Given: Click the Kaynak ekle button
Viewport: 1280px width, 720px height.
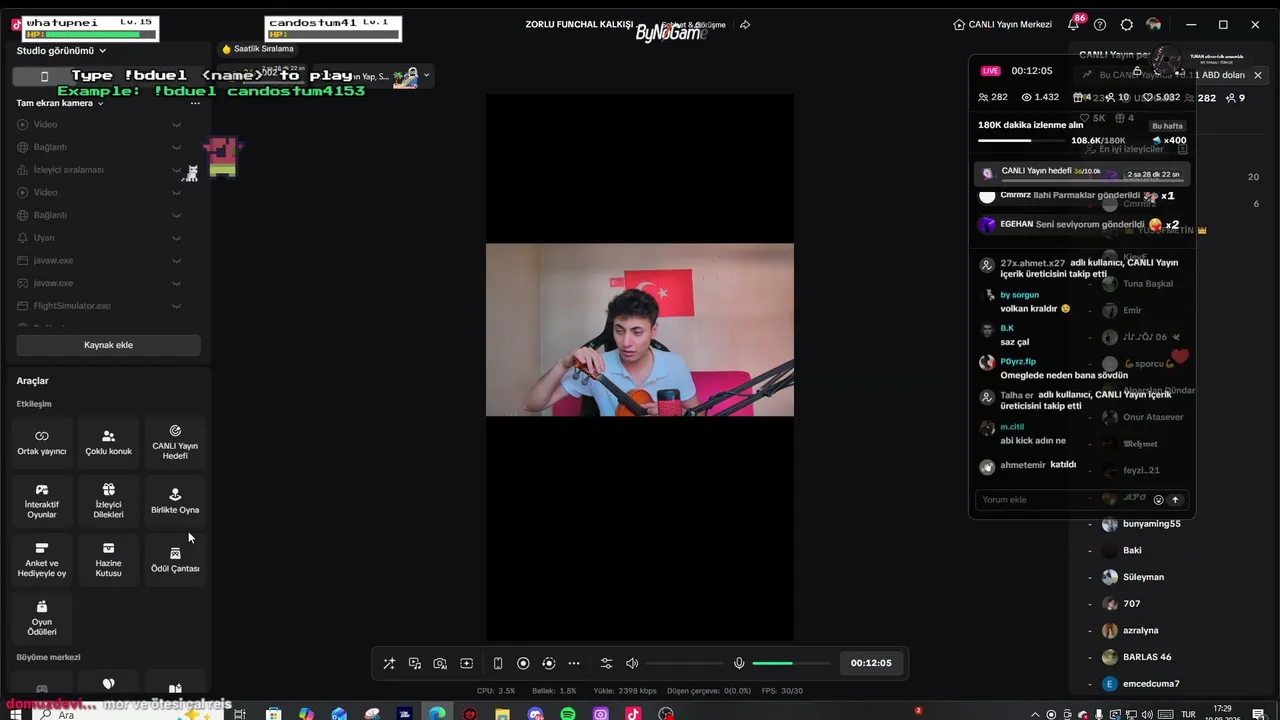Looking at the screenshot, I should [x=108, y=345].
